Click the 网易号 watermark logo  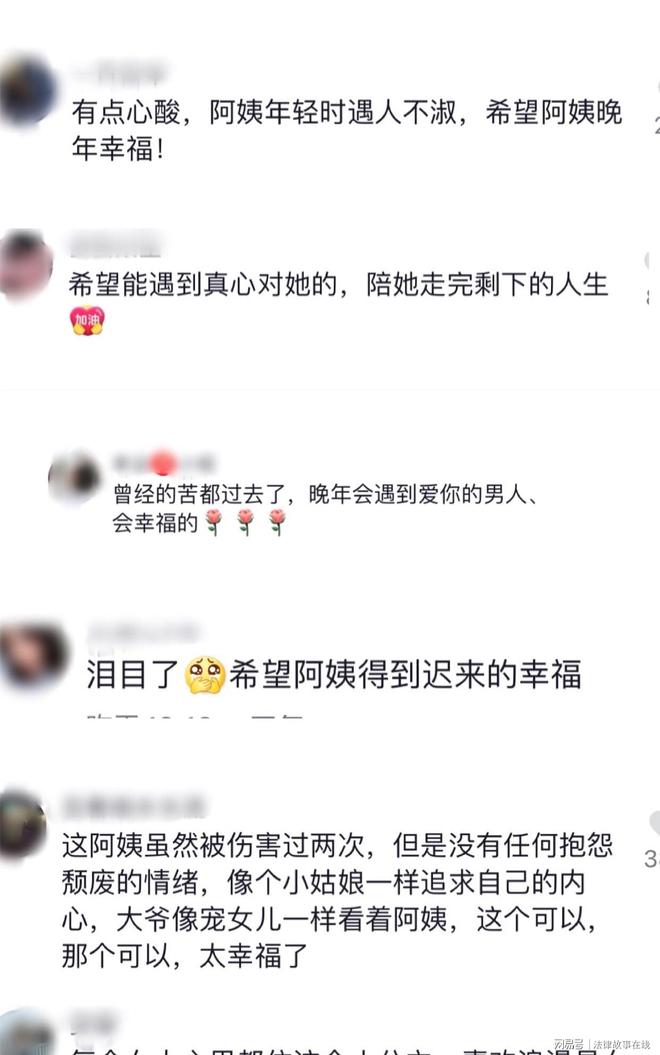pyautogui.click(x=568, y=1044)
